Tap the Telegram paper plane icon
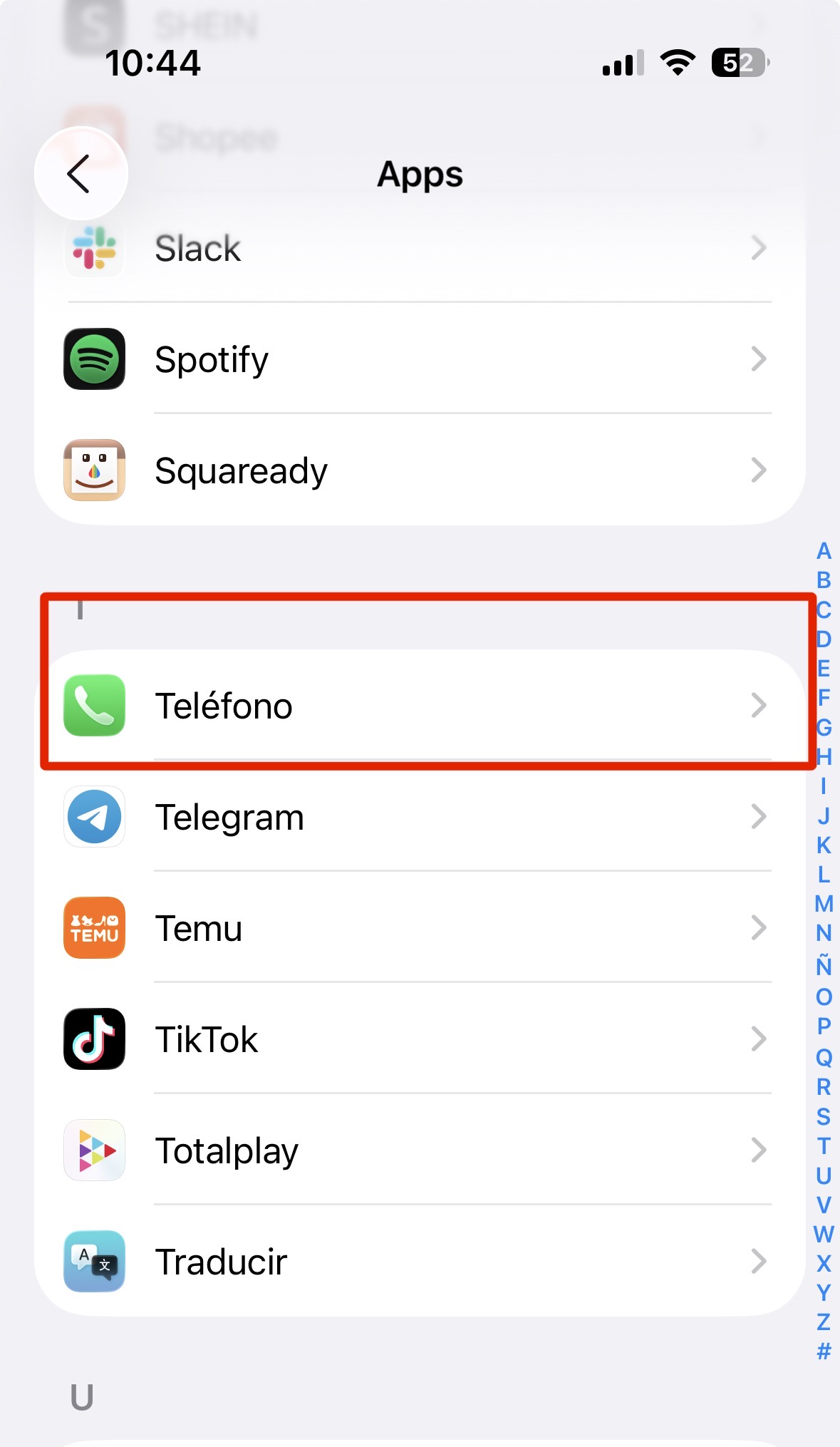The width and height of the screenshot is (840, 1447). (x=94, y=816)
